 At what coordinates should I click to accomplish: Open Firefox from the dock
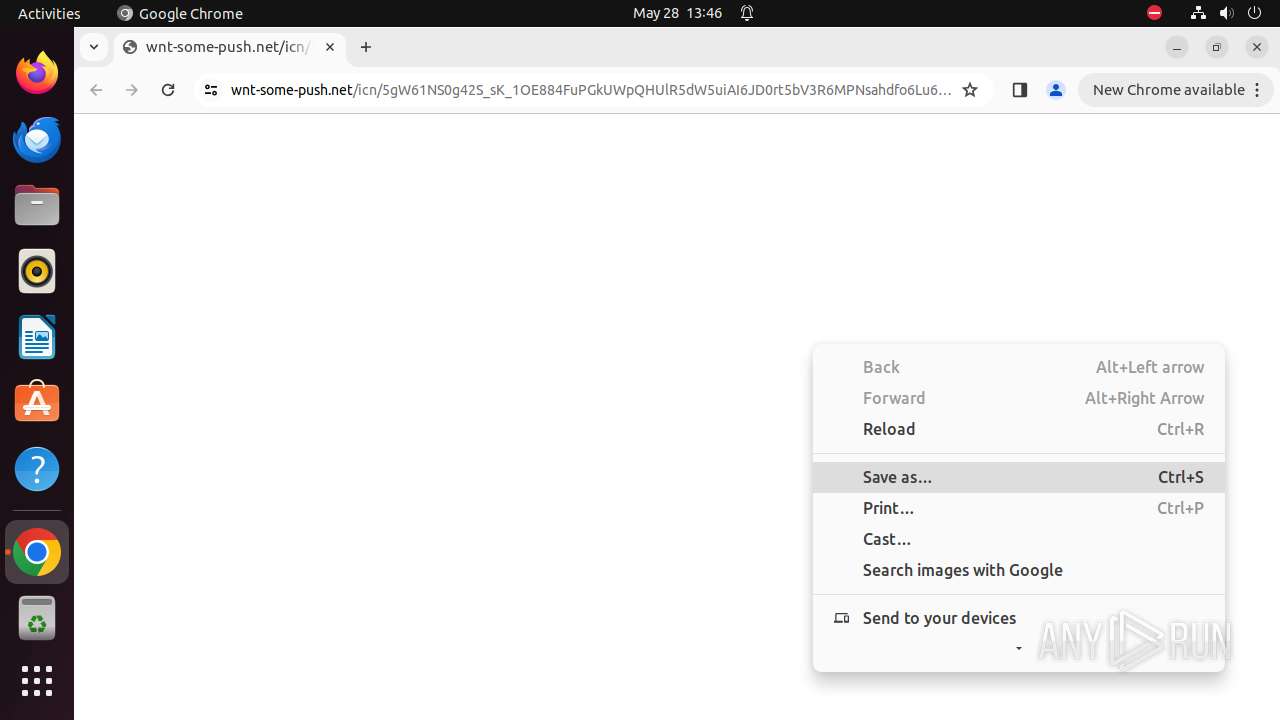tap(37, 73)
